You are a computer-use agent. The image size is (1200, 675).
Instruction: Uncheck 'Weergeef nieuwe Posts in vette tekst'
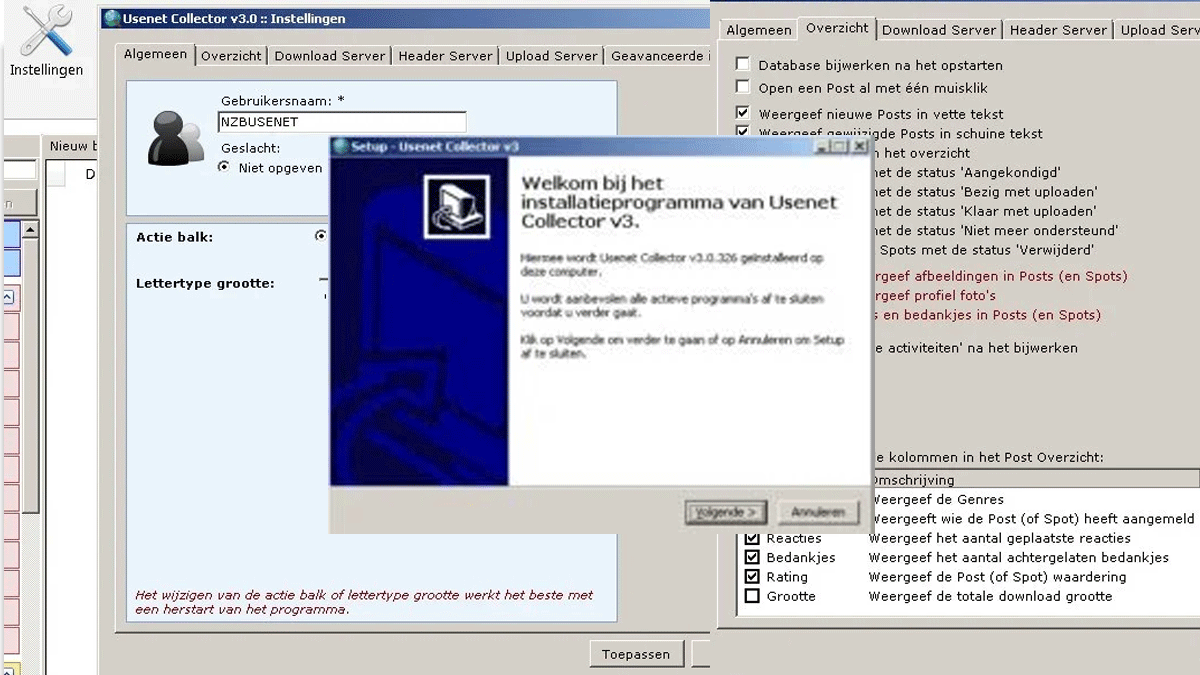pos(743,114)
